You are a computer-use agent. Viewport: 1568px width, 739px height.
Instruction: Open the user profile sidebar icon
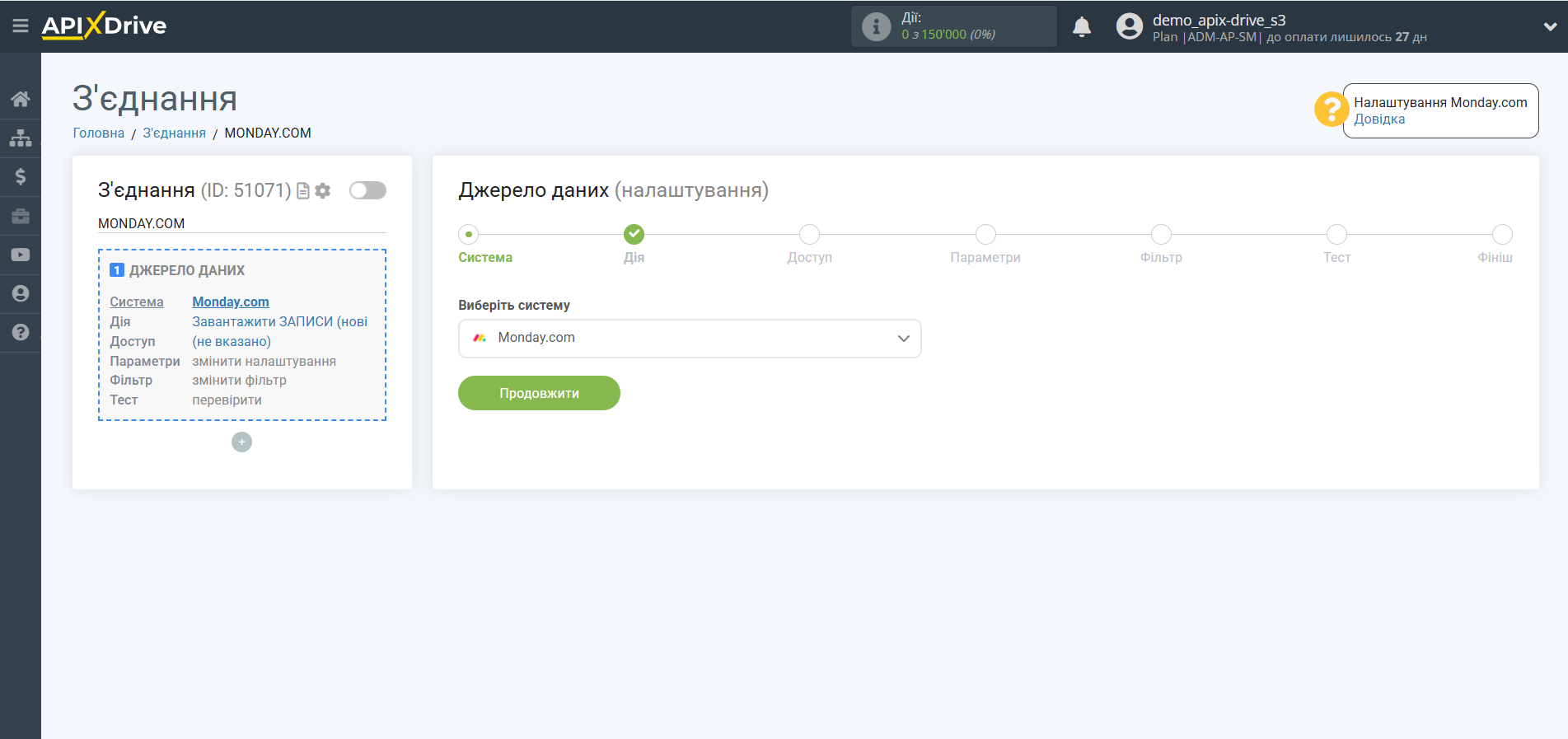[x=21, y=293]
